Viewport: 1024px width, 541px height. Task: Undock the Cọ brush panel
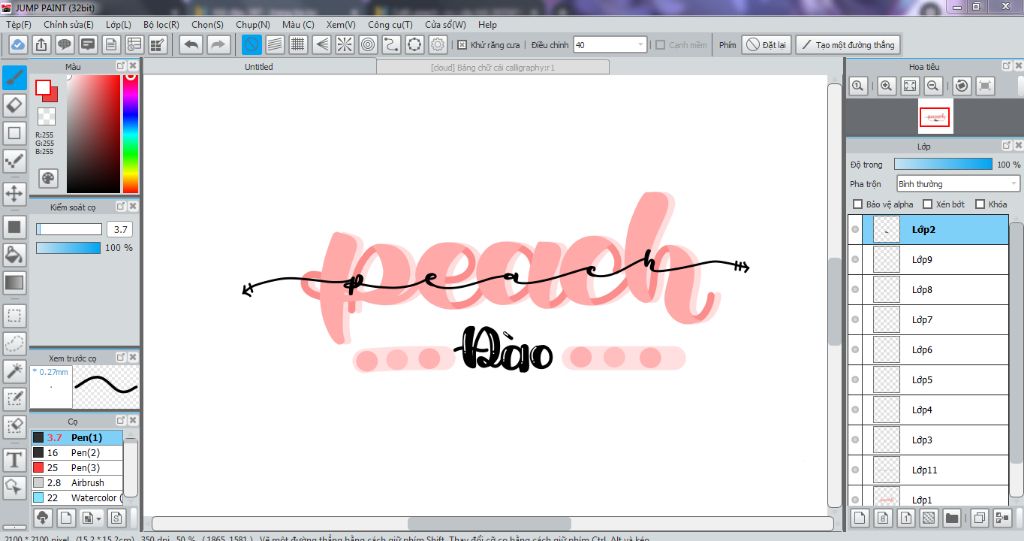[x=121, y=421]
